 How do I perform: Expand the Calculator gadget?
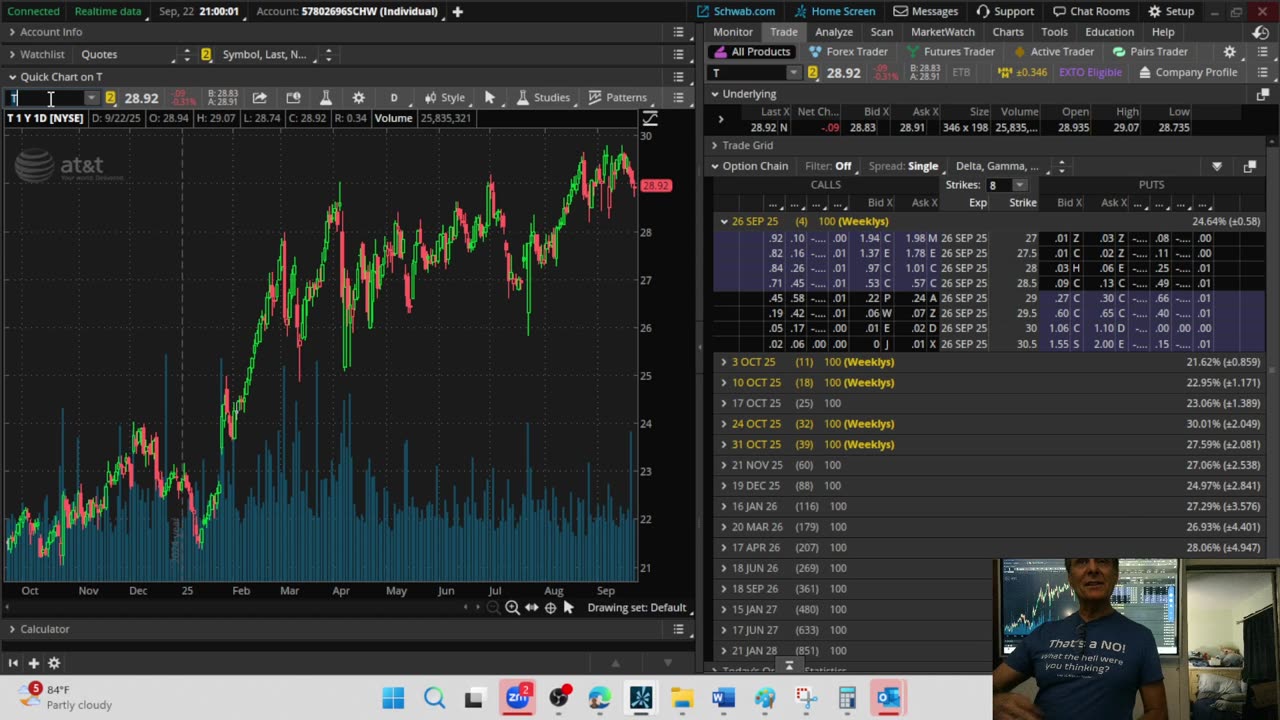coord(12,629)
